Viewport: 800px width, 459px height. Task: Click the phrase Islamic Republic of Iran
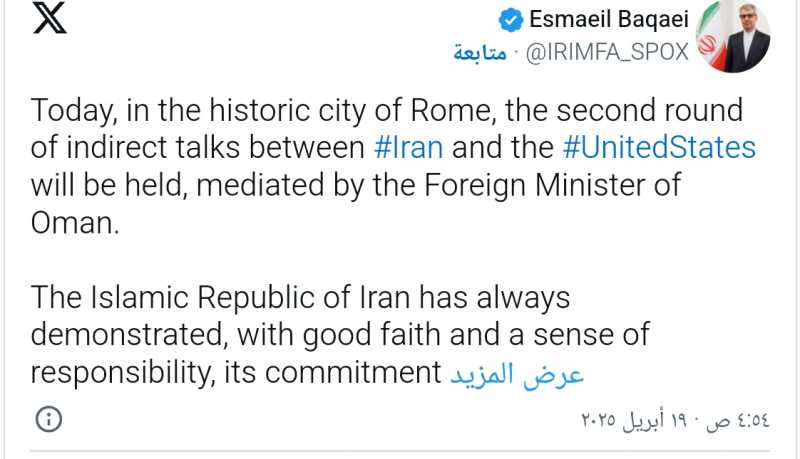click(237, 298)
